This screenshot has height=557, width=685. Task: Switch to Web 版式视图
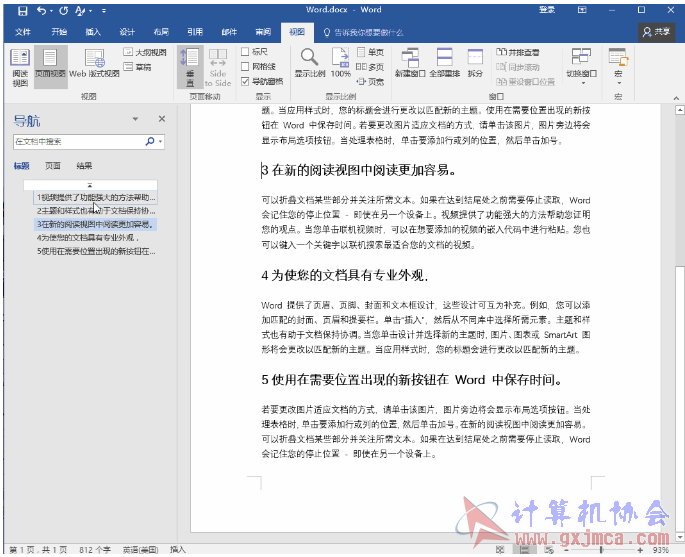(x=94, y=63)
